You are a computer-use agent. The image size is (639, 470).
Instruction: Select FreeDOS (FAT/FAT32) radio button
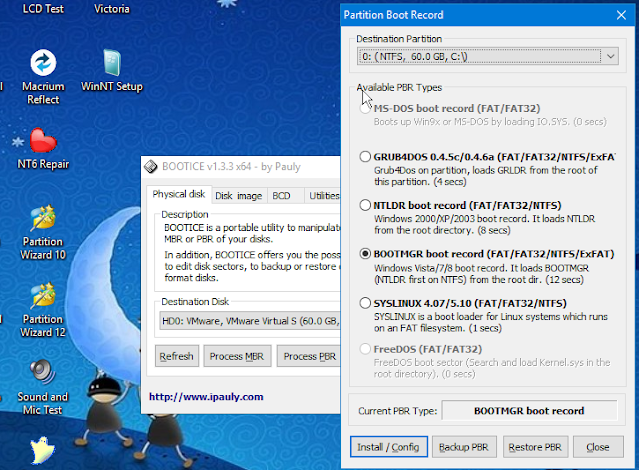(365, 349)
